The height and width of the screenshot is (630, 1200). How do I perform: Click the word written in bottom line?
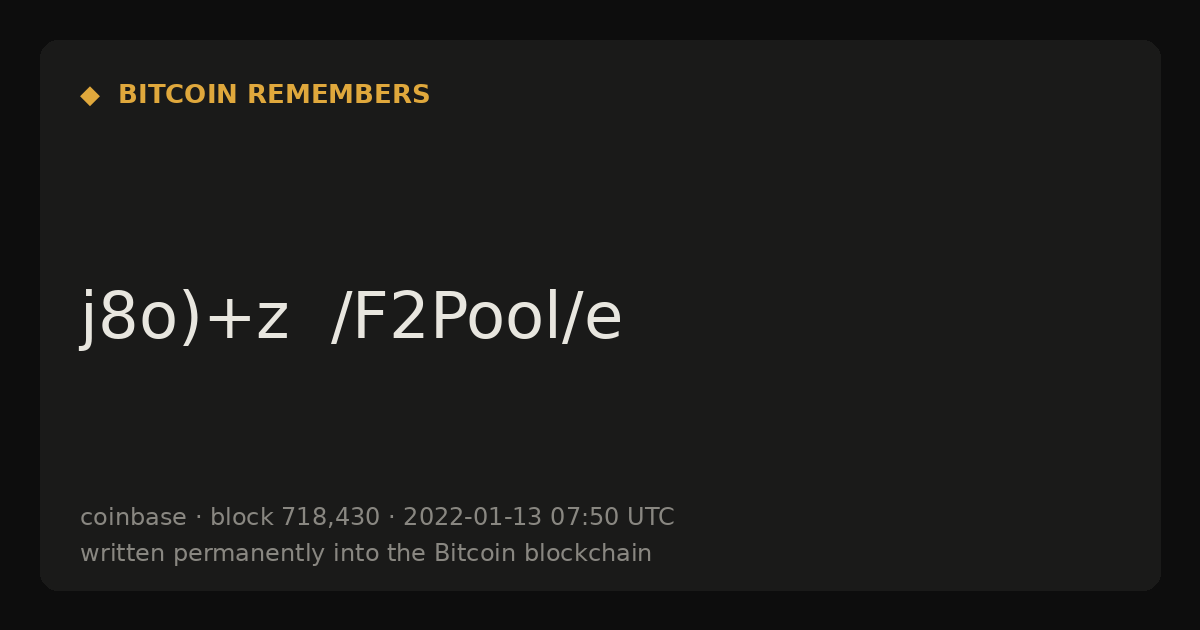coord(123,553)
